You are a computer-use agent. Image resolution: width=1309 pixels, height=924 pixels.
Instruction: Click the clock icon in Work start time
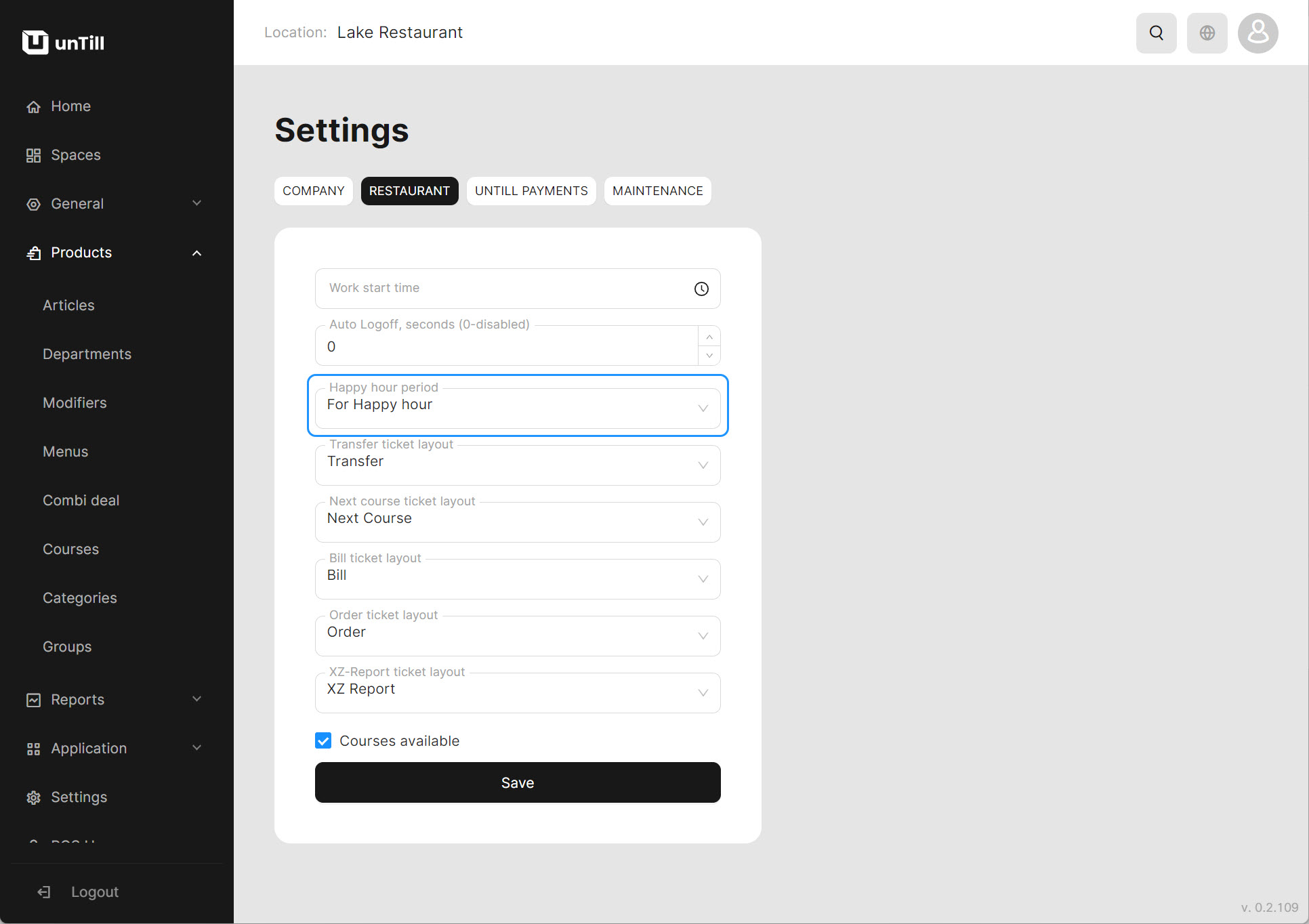point(701,289)
